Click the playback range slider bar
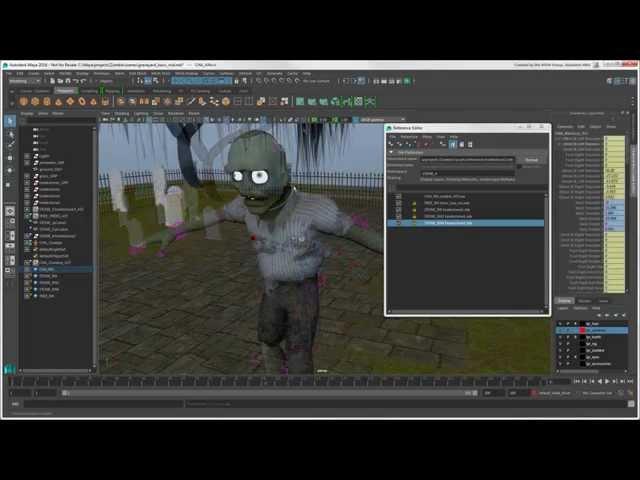This screenshot has width=640, height=480. tap(269, 393)
